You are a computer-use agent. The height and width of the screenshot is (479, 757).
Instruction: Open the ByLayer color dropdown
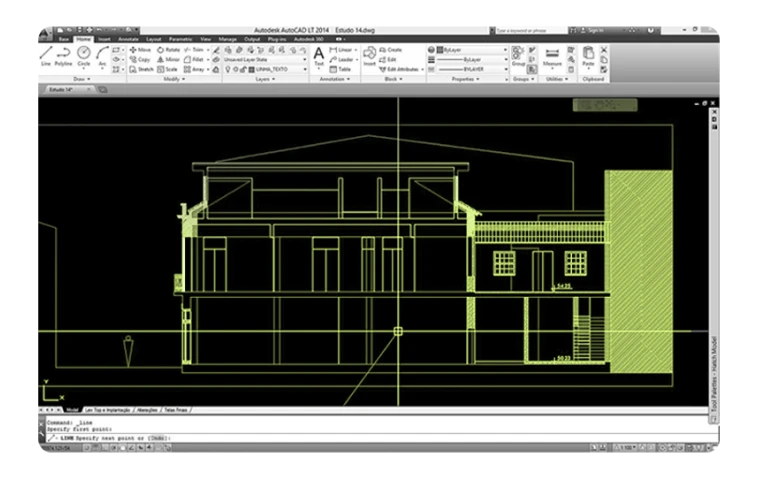tap(472, 50)
